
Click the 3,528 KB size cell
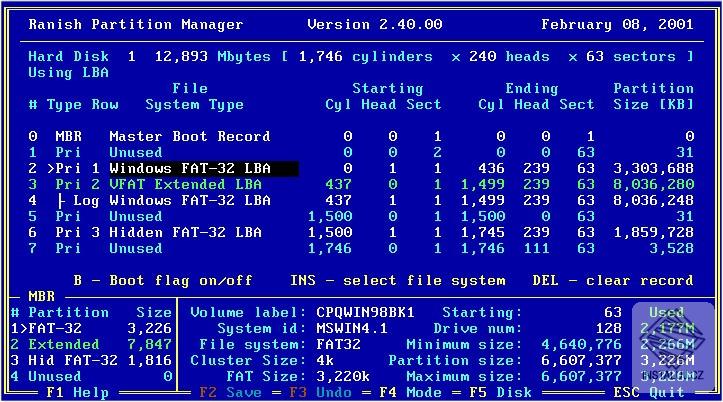(671, 248)
